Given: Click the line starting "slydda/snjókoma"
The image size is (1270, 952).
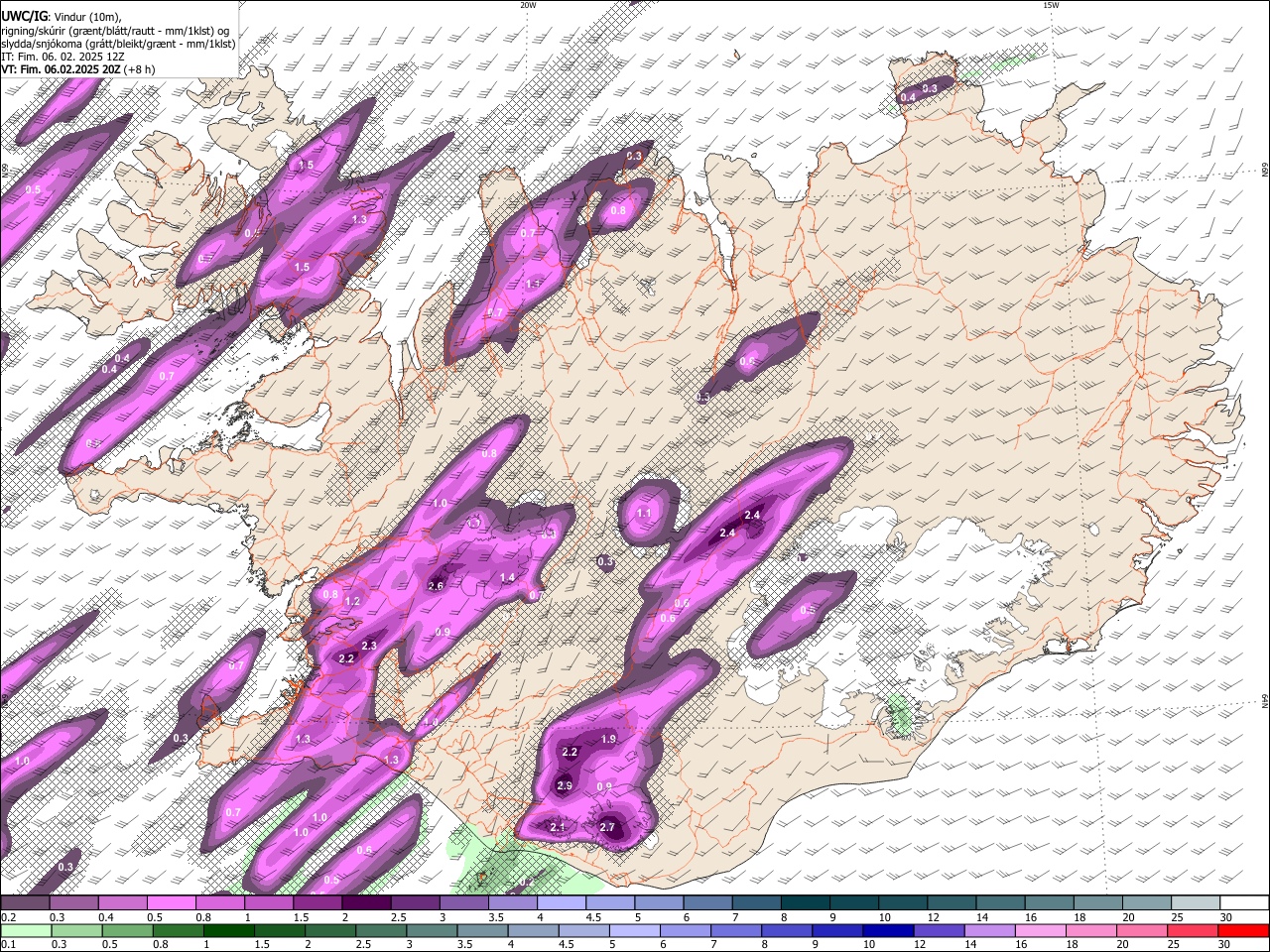Looking at the screenshot, I should pos(118,44).
